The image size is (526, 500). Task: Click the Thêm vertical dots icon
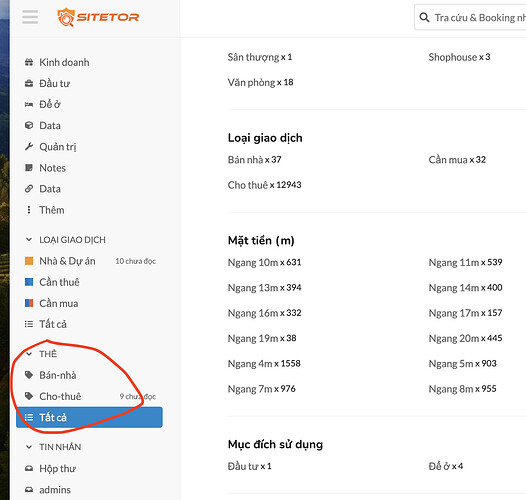[x=29, y=210]
